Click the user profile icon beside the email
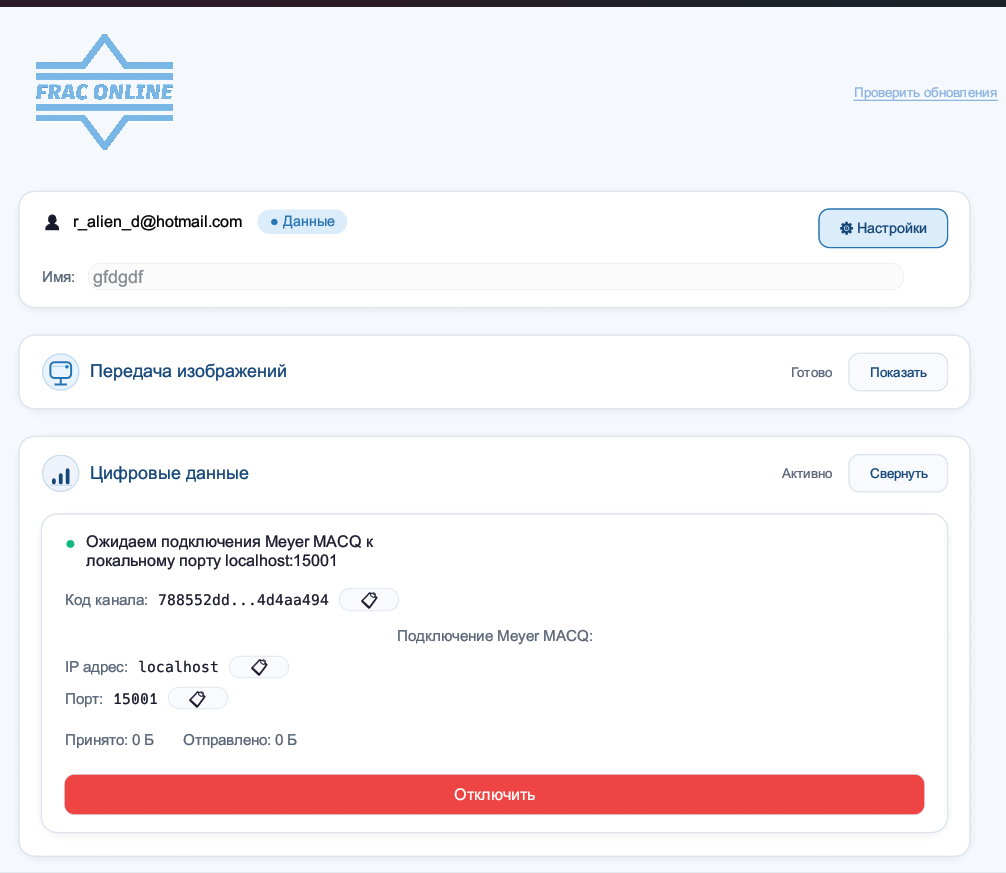Image resolution: width=1006 pixels, height=873 pixels. (x=52, y=222)
